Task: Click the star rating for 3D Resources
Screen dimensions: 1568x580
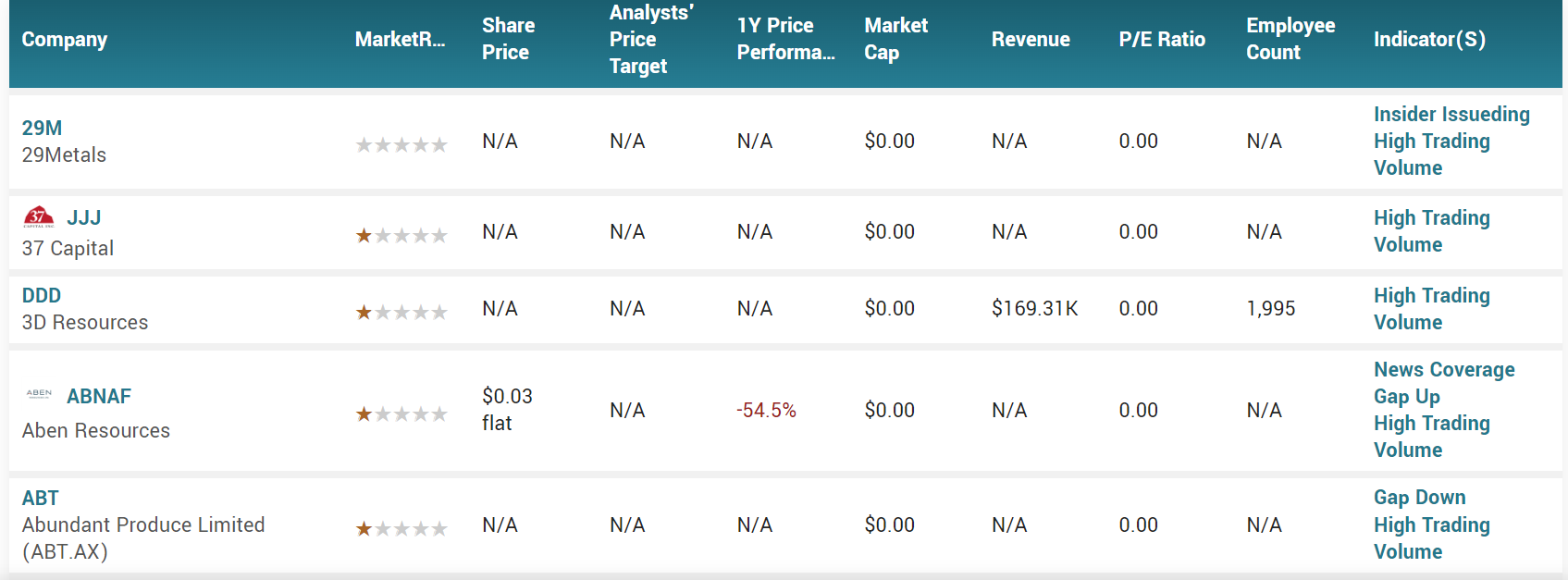Action: [x=401, y=312]
